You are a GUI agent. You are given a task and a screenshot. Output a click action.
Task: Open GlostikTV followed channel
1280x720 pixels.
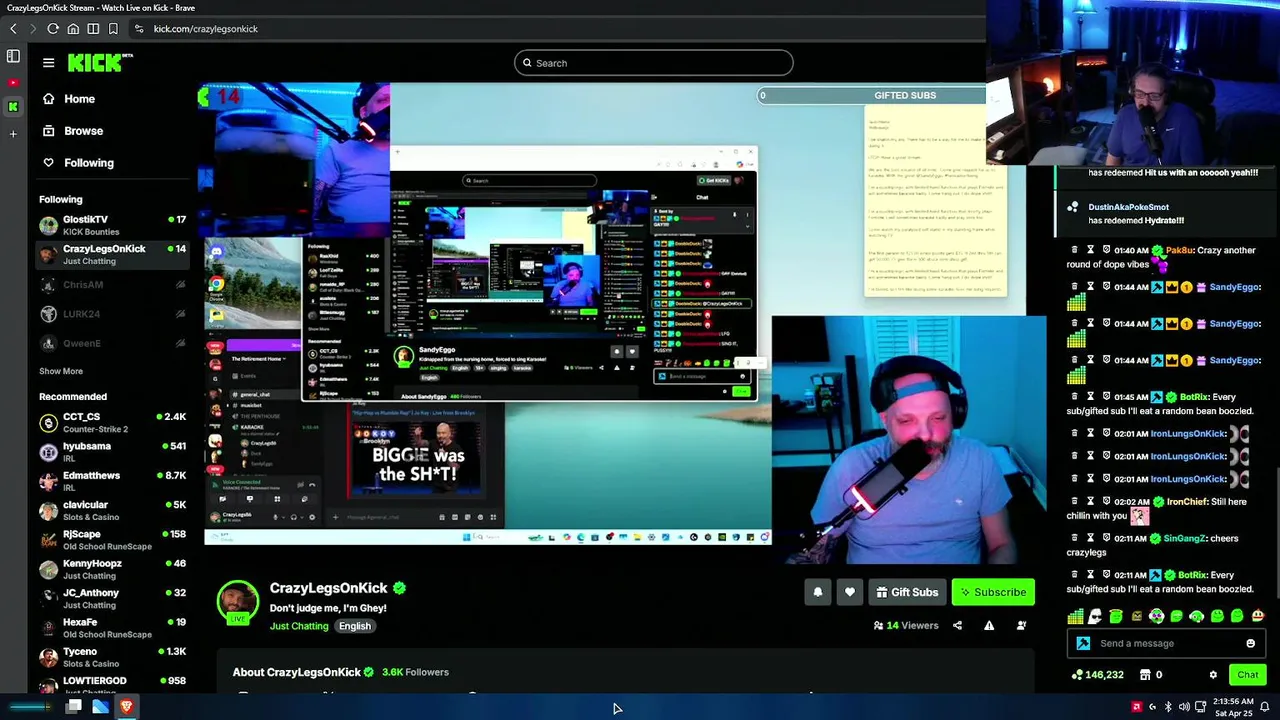pyautogui.click(x=112, y=225)
